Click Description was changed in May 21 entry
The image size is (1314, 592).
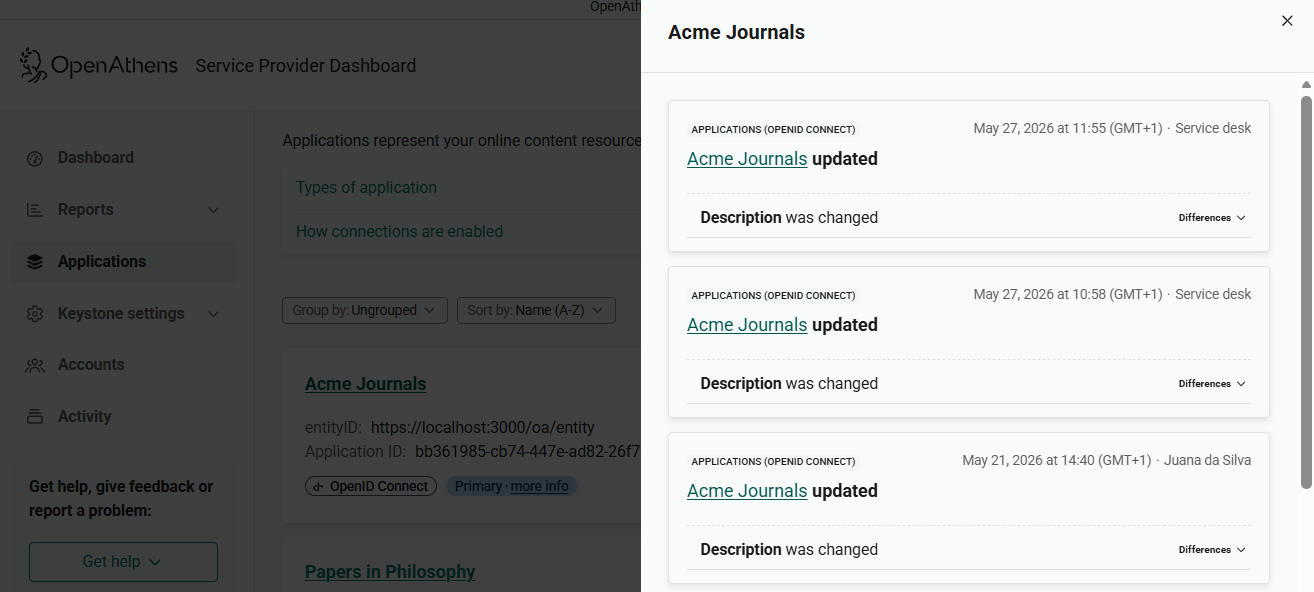pyautogui.click(x=789, y=550)
